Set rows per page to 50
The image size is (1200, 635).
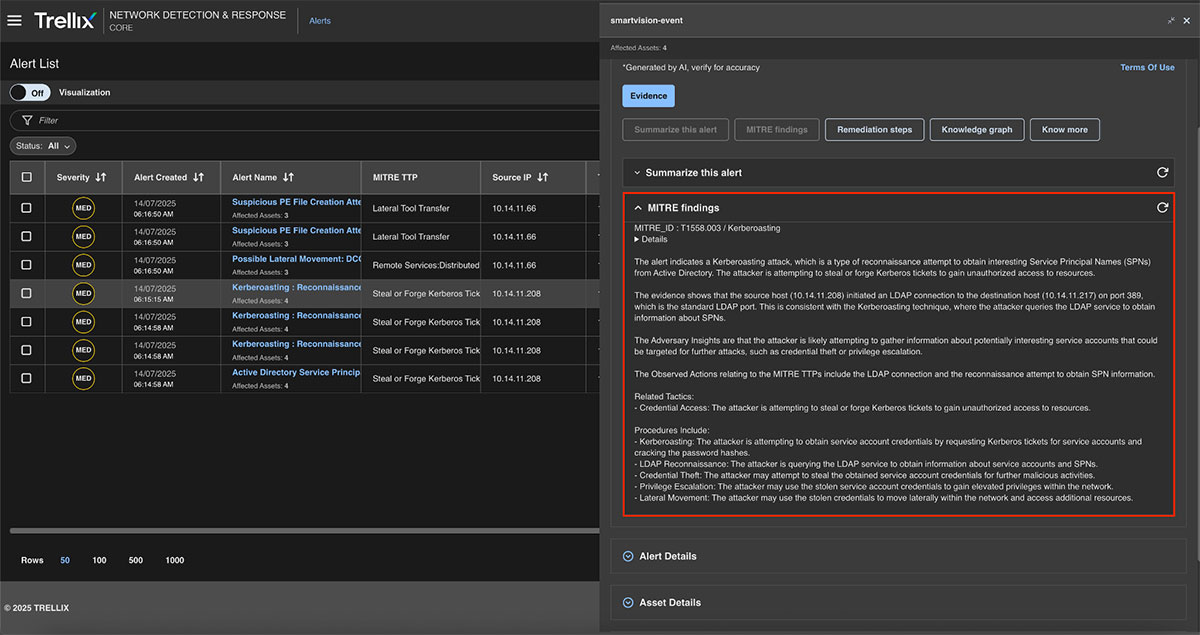click(65, 560)
